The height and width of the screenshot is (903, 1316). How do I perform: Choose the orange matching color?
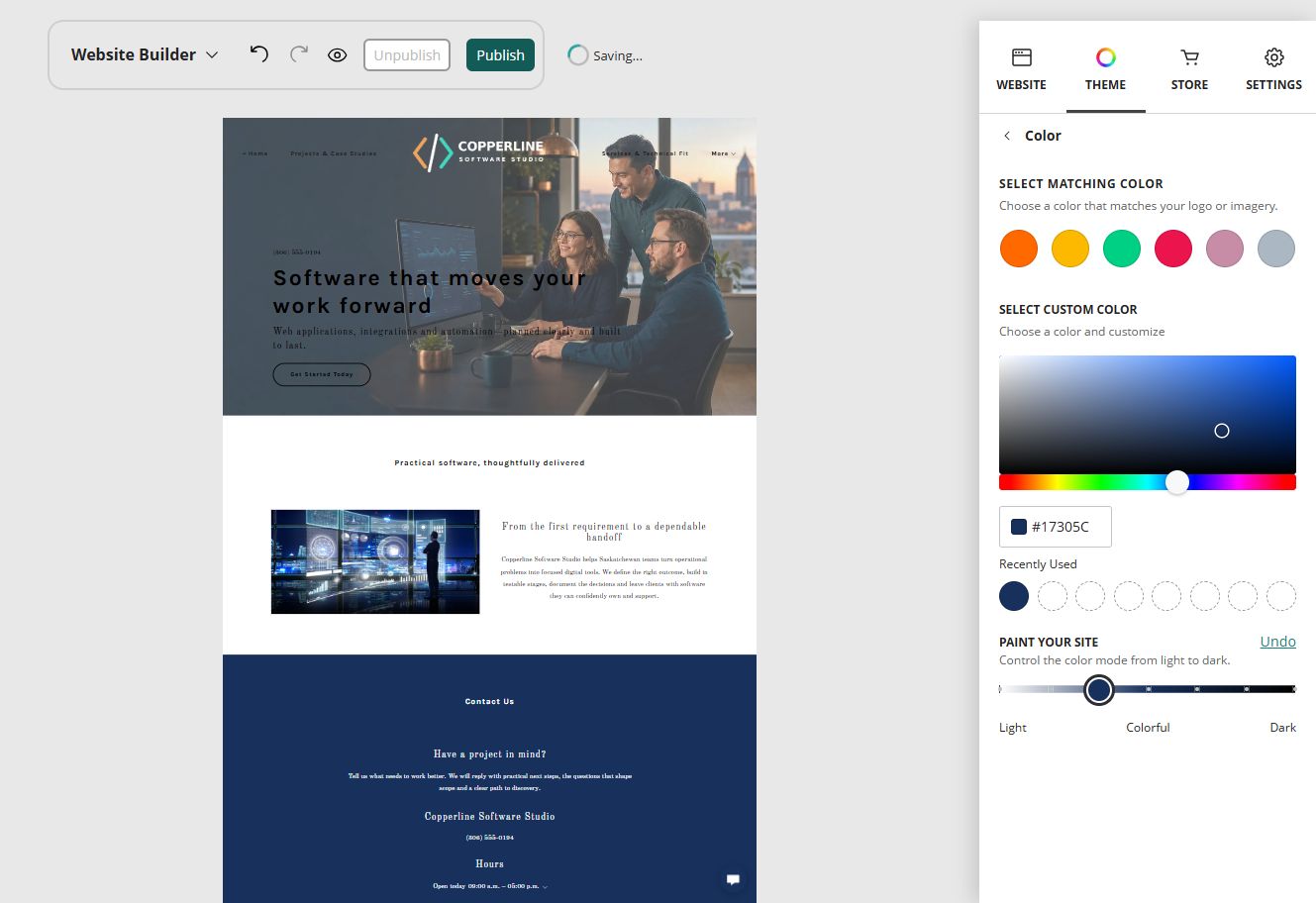pos(1018,249)
